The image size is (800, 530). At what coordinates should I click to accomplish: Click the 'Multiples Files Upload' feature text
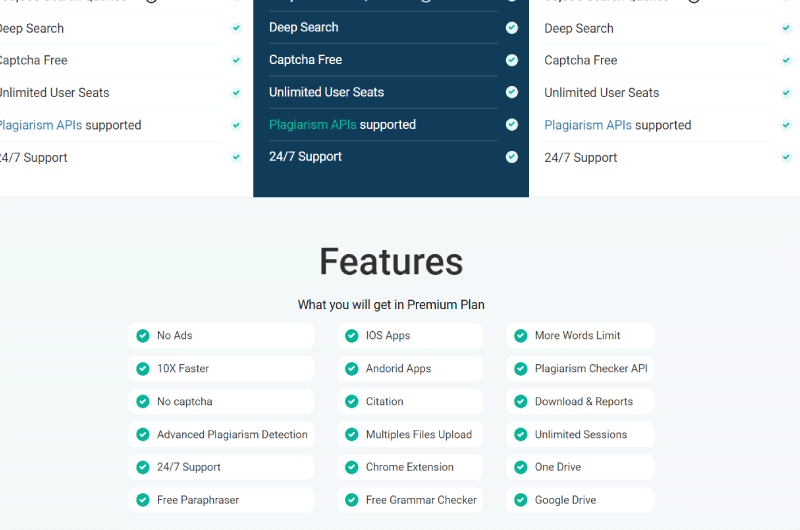coord(419,435)
